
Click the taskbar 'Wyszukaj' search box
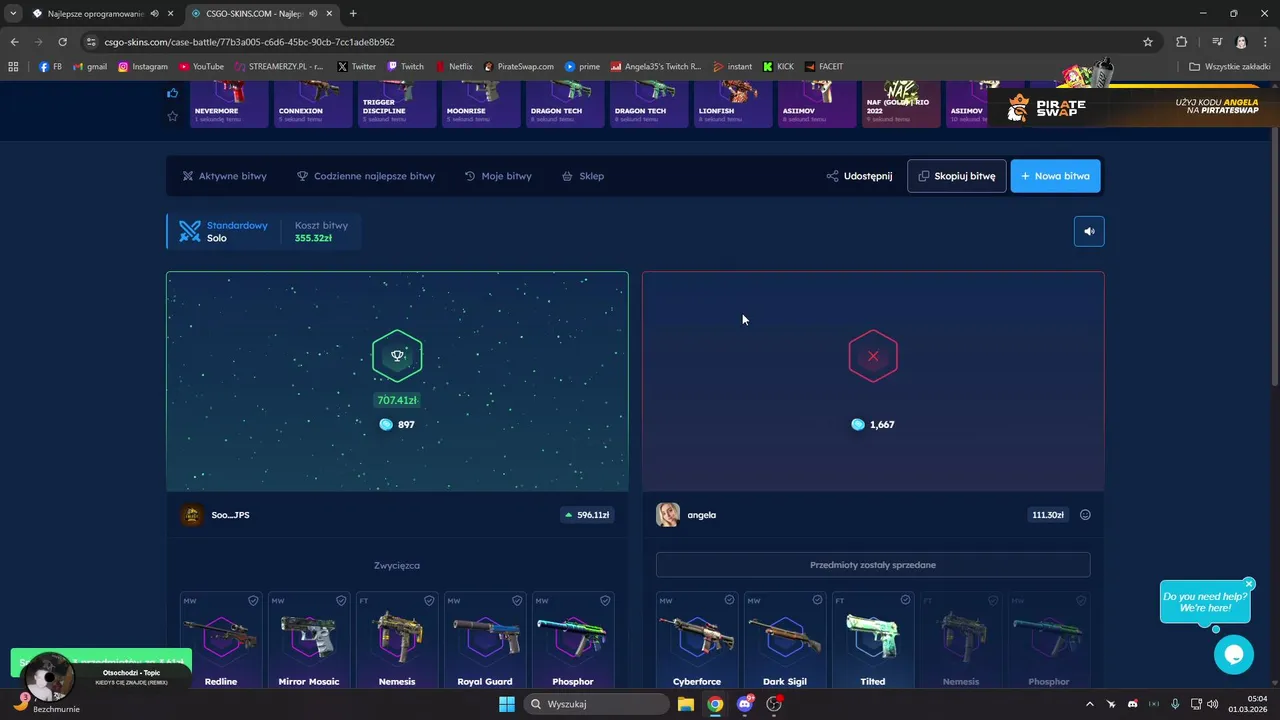596,704
